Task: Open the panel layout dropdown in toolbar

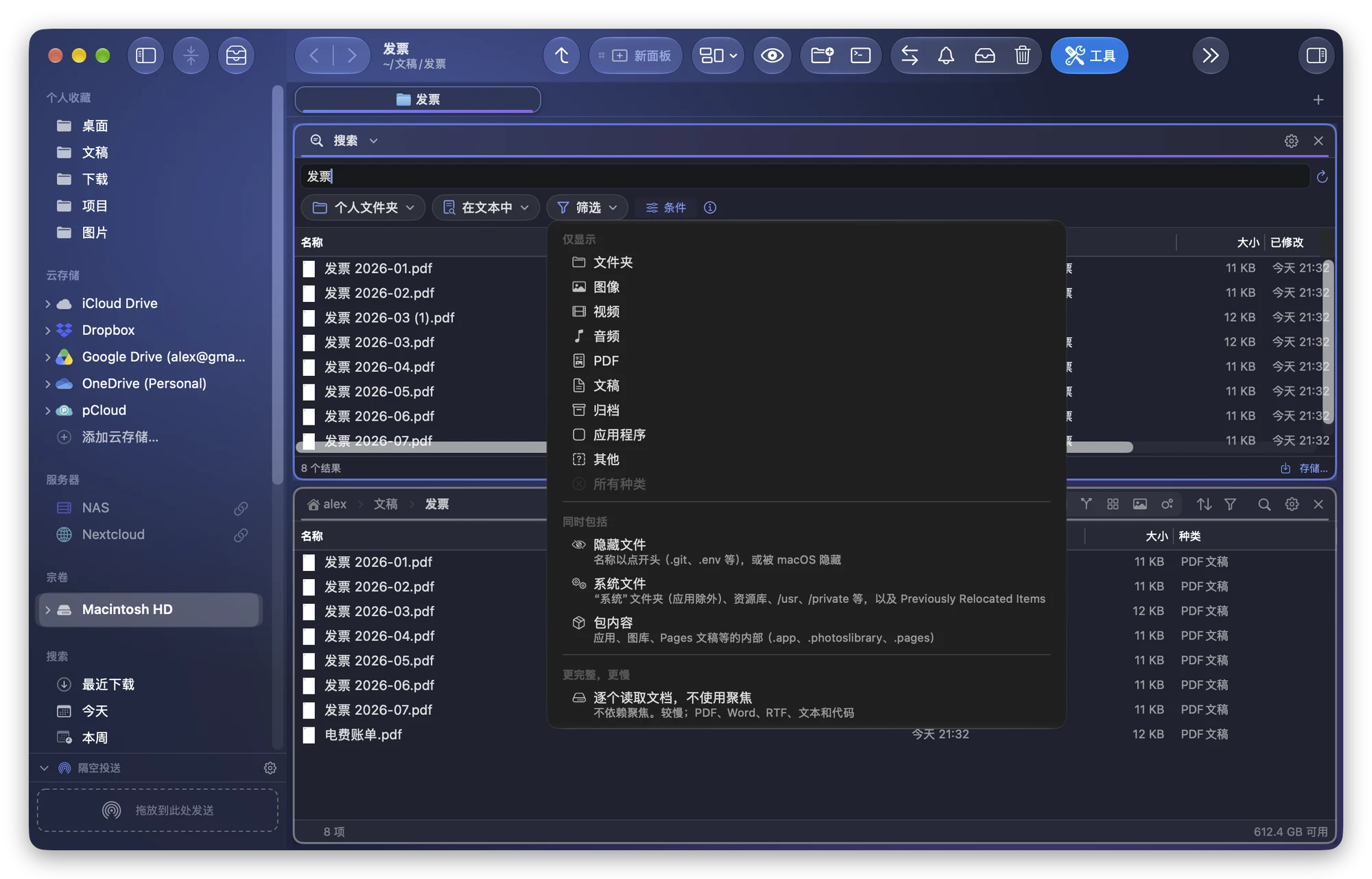Action: [x=718, y=56]
